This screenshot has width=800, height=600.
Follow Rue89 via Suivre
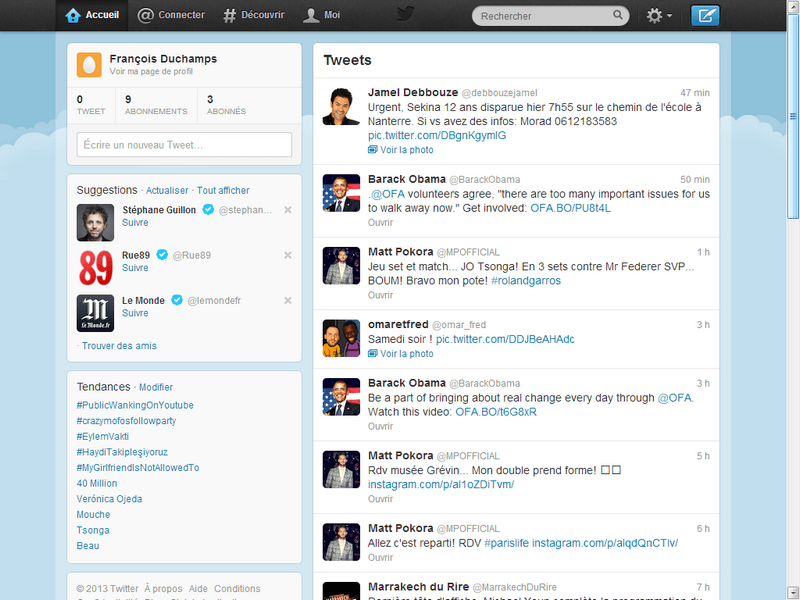pos(135,268)
